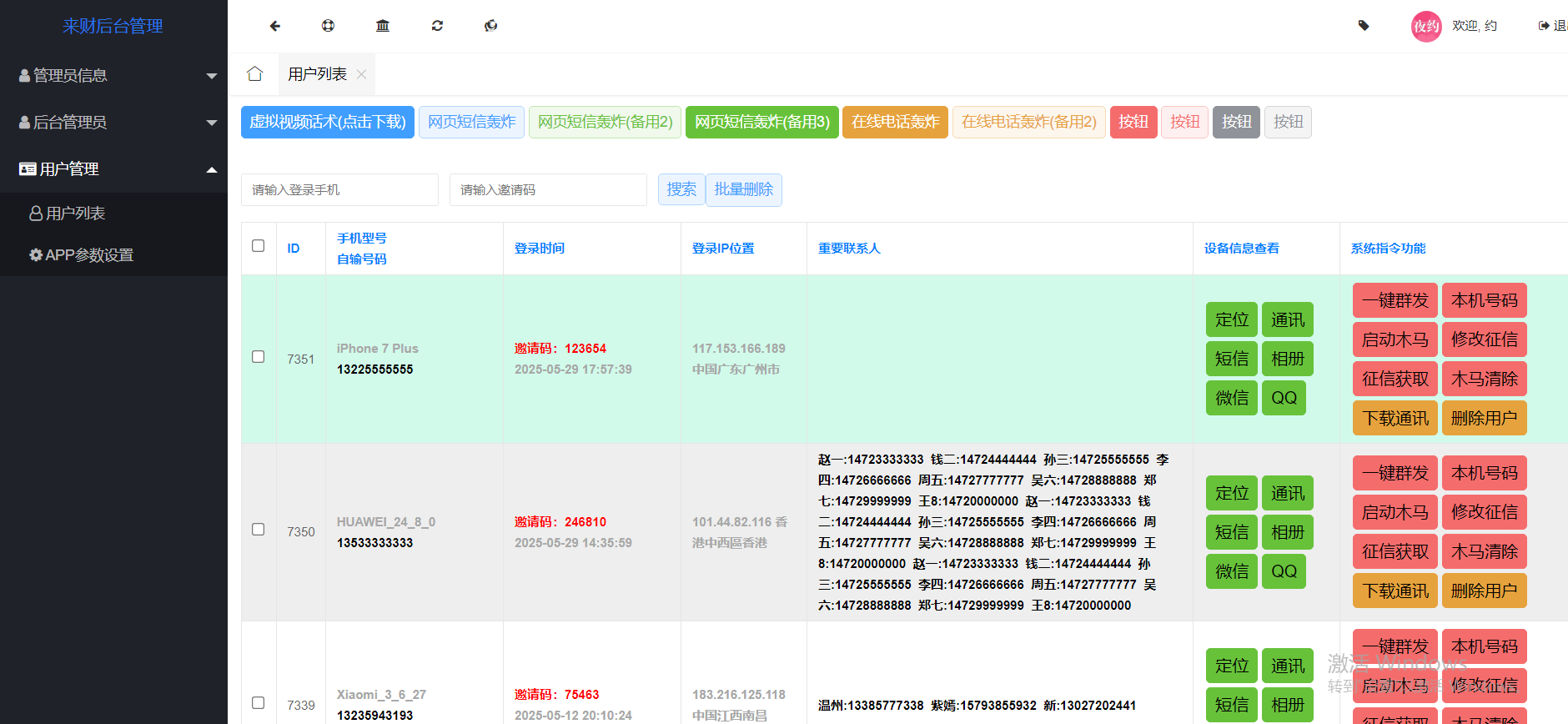The image size is (1568, 724).
Task: Toggle the select-all checkbox in table header
Action: pyautogui.click(x=259, y=246)
